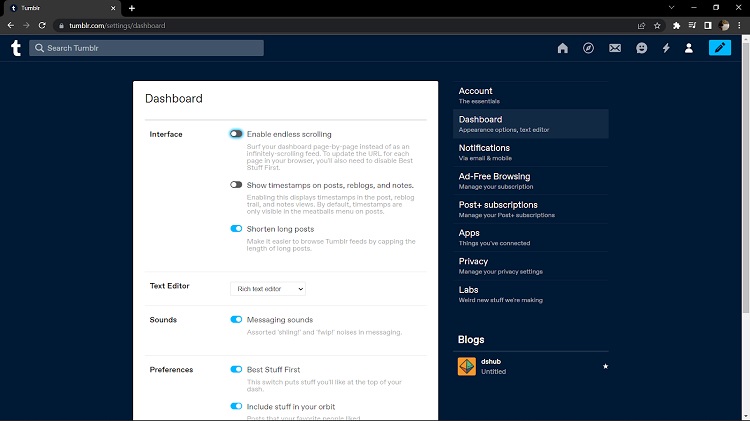This screenshot has width=750, height=421.
Task: Toggle Messaging sounds switch
Action: coord(236,319)
